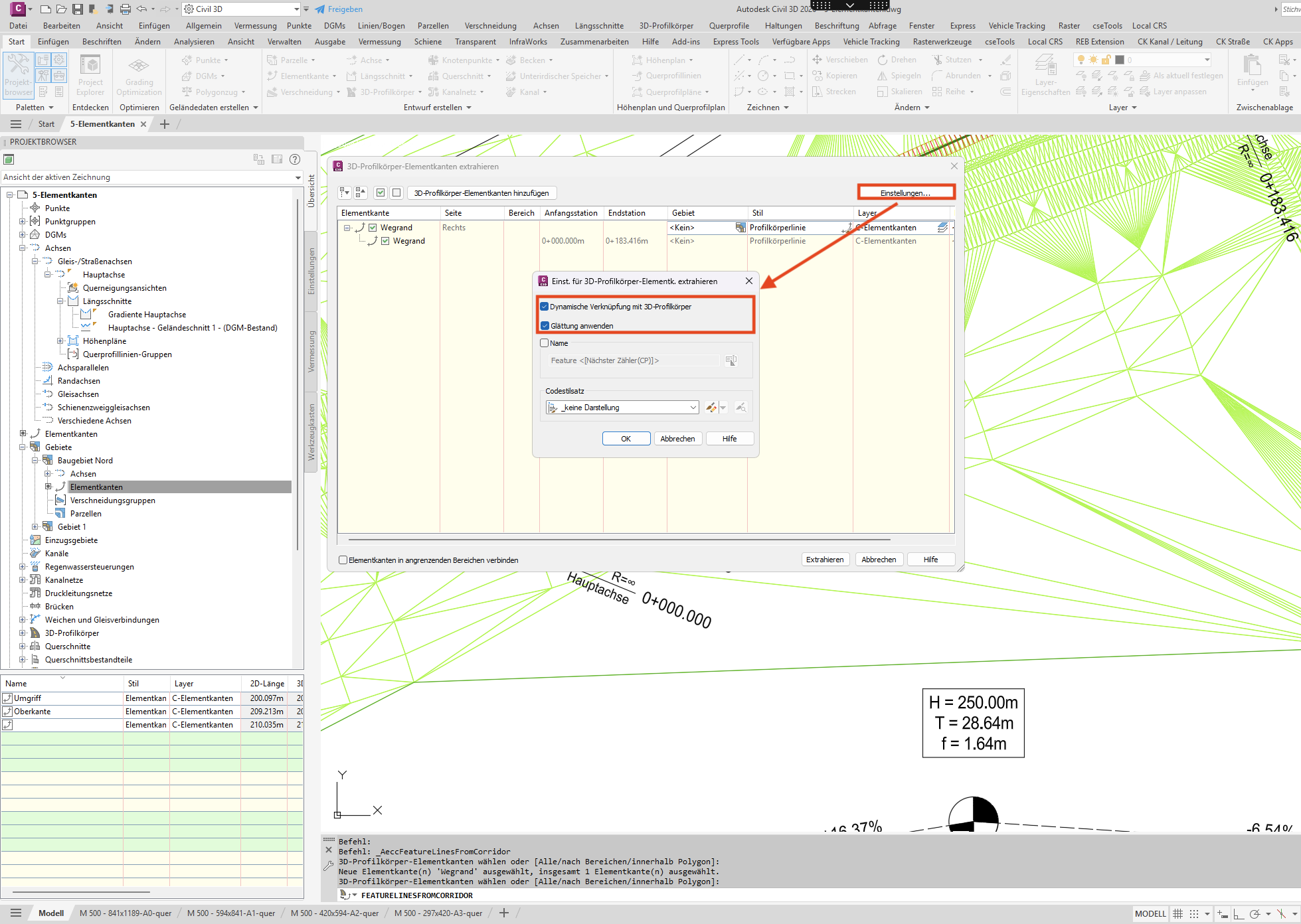
Task: Click 3D-Profilkörper-Elementkanten hinzufügen button
Action: 481,193
